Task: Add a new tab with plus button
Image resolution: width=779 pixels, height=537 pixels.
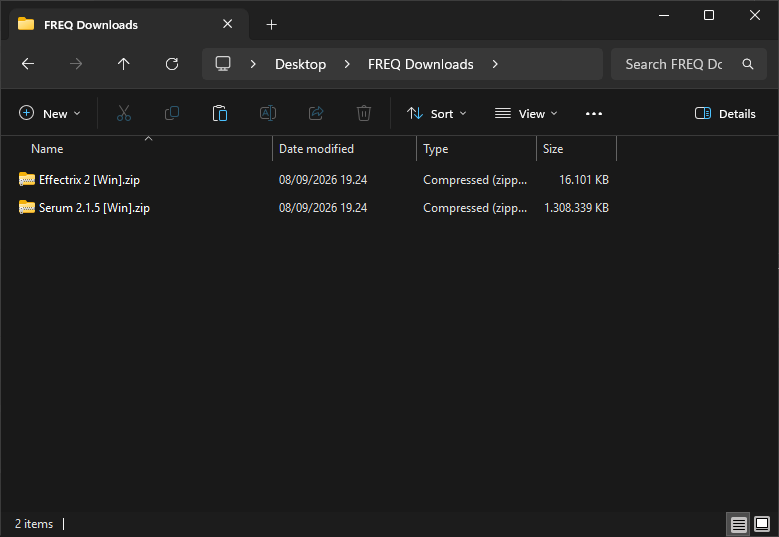Action: click(271, 24)
